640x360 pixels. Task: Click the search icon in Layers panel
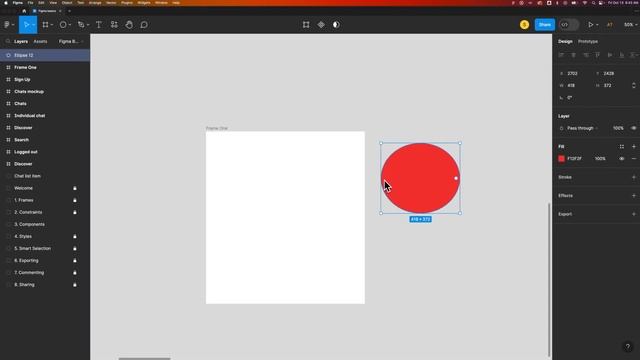click(x=8, y=41)
